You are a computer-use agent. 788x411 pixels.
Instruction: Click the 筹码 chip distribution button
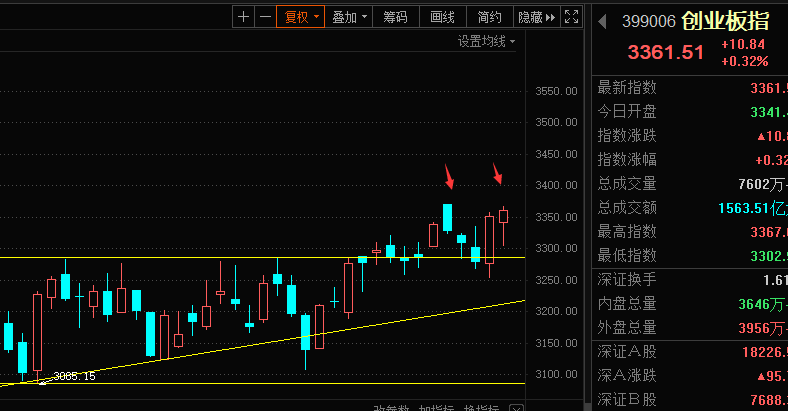coord(395,17)
